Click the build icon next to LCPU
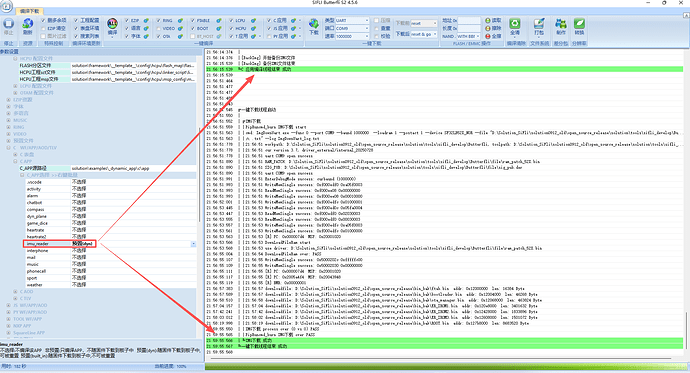This screenshot has width=690, height=373. (x=253, y=20)
